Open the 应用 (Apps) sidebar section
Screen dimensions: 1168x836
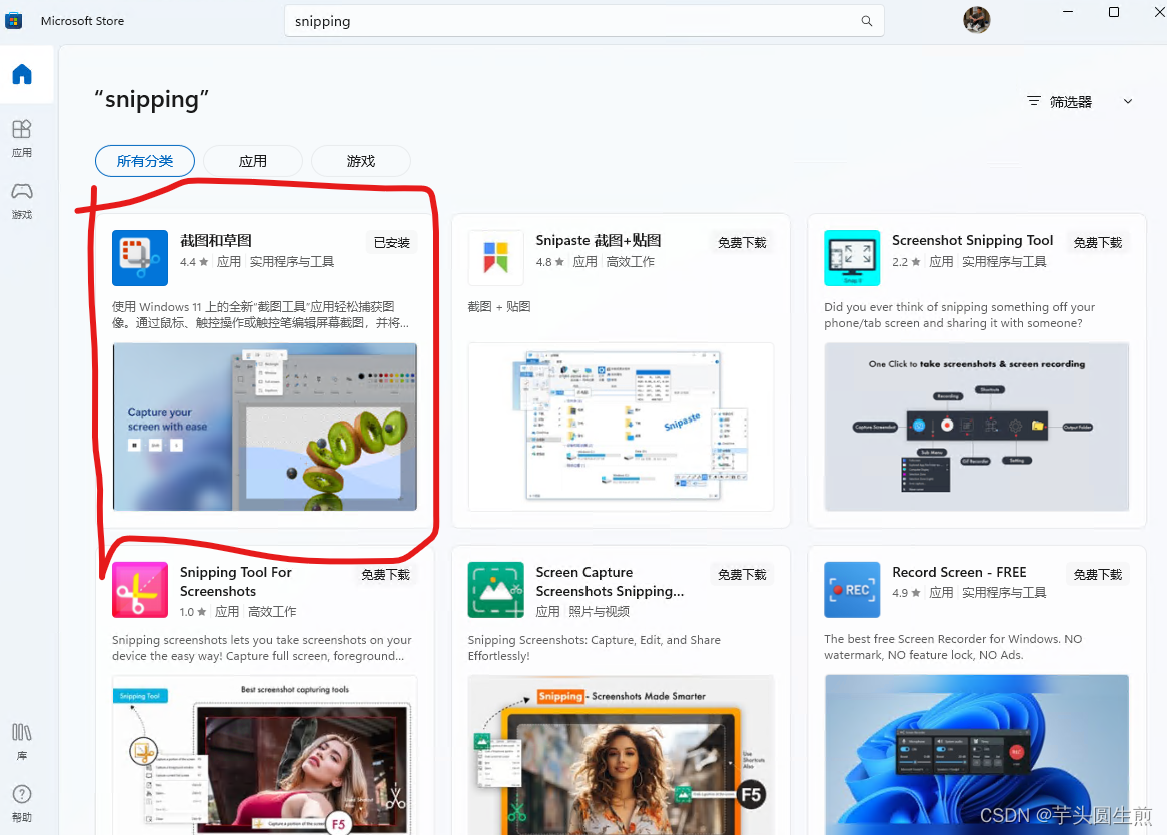click(x=22, y=139)
